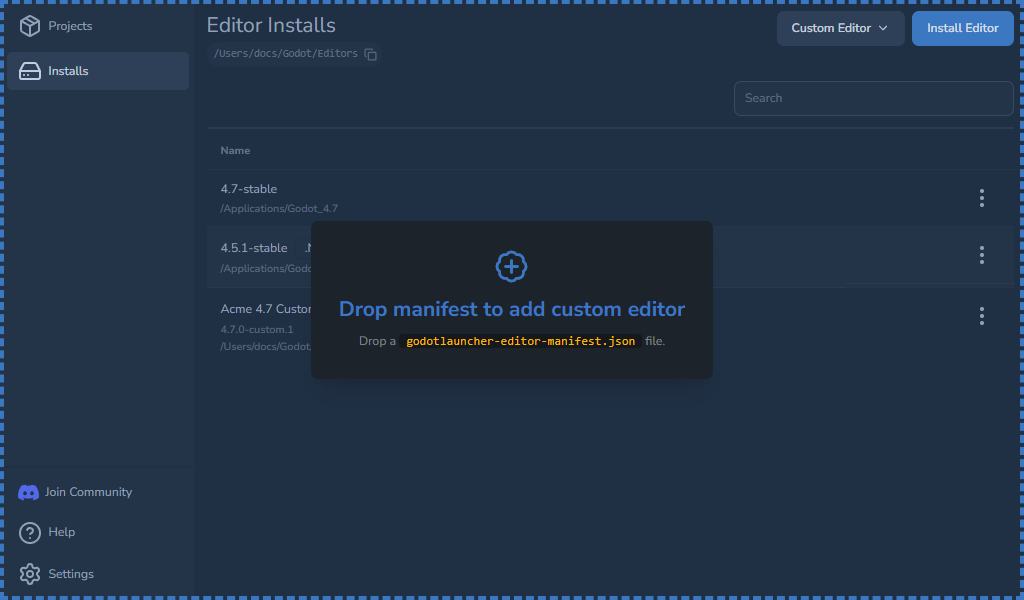Focus the Search input field
This screenshot has width=1024, height=600.
pos(873,99)
